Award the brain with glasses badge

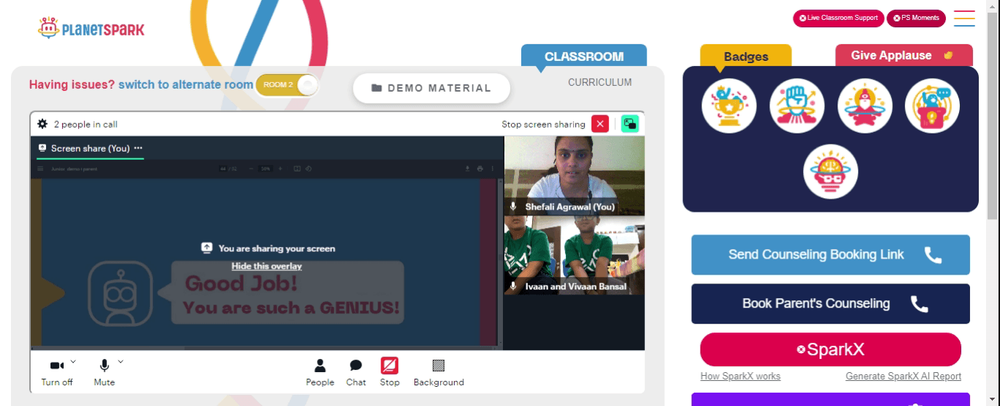pos(830,171)
